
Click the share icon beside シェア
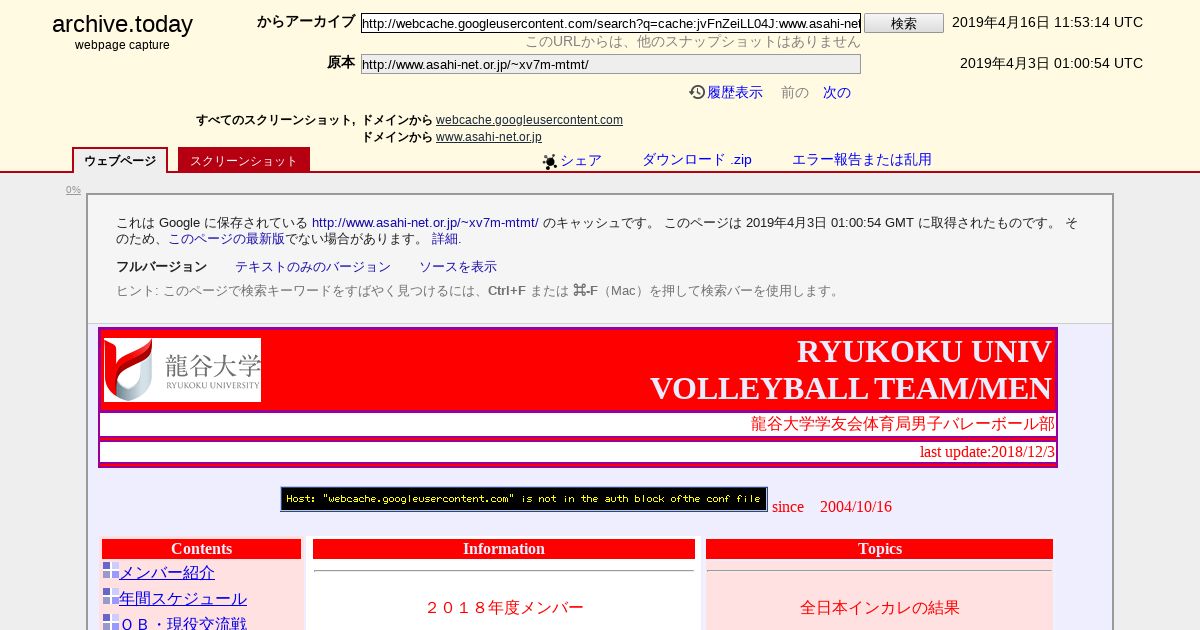[550, 161]
